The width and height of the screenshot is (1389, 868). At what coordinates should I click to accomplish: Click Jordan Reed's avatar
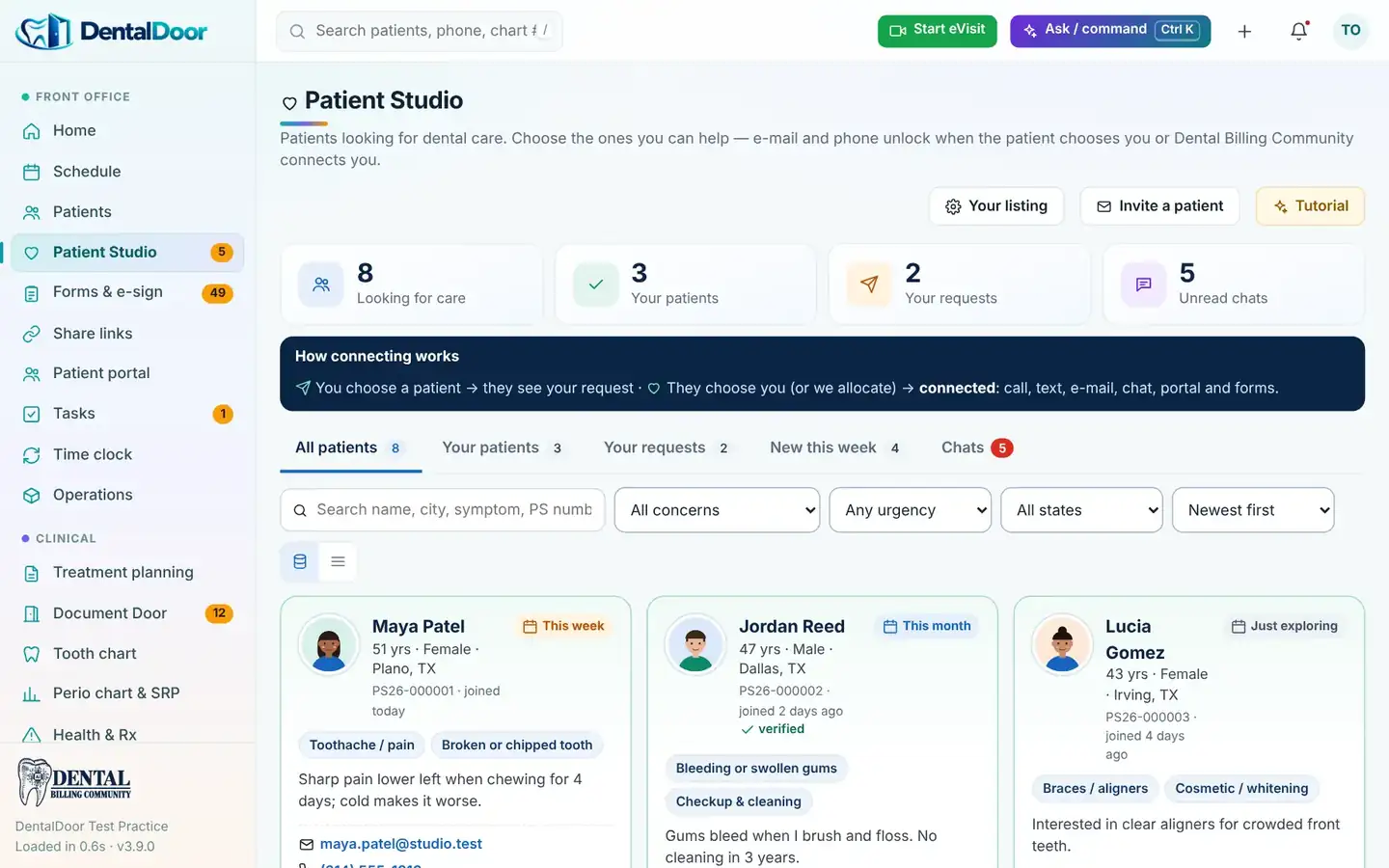tap(695, 644)
